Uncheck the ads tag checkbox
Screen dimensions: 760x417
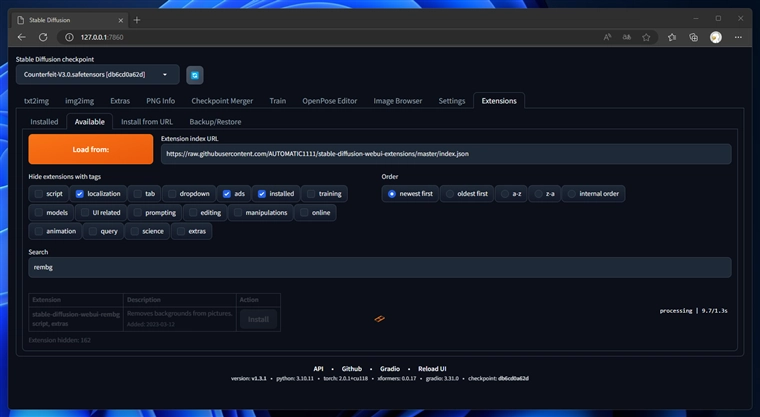coord(226,194)
